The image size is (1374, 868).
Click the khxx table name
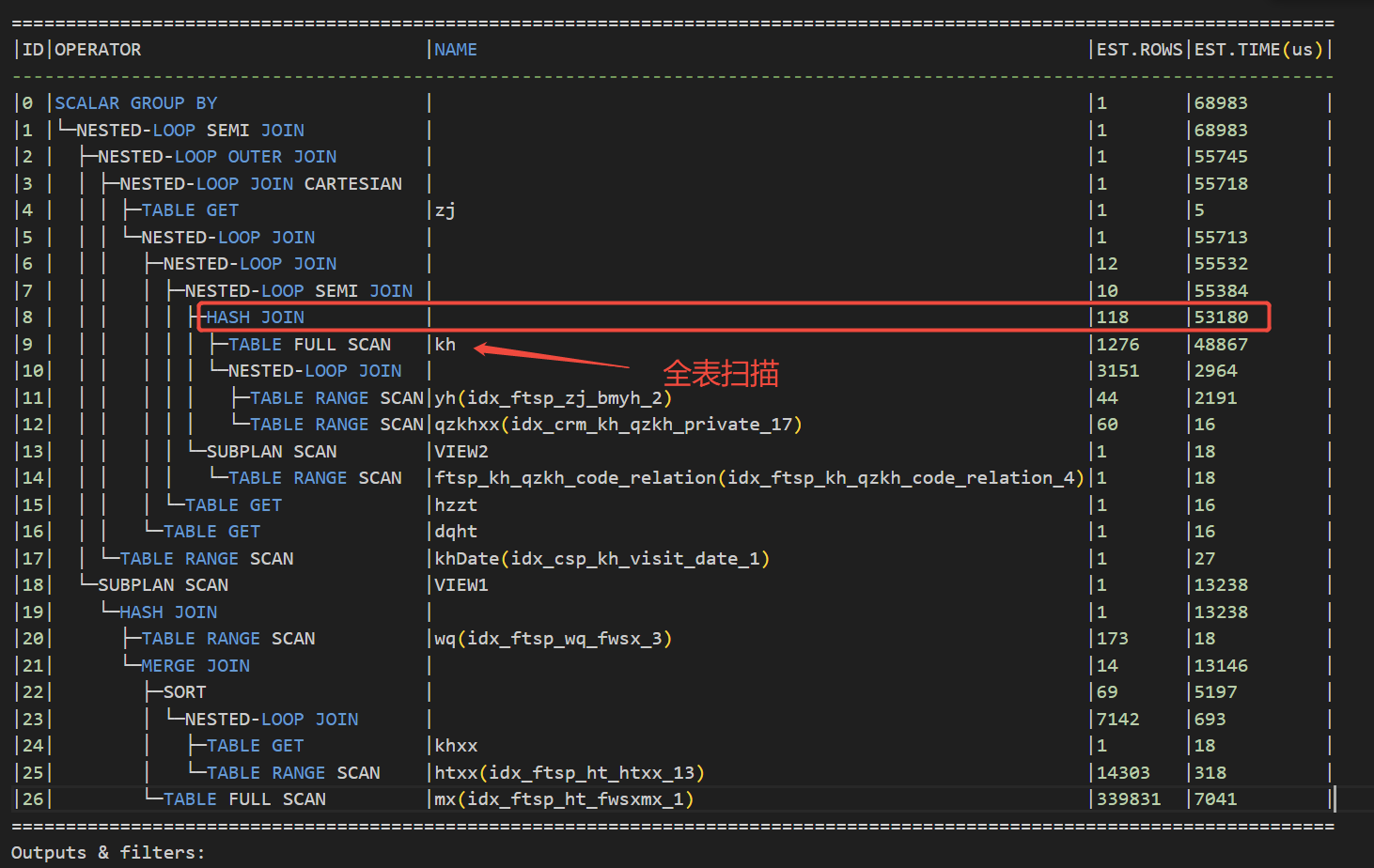tap(456, 746)
